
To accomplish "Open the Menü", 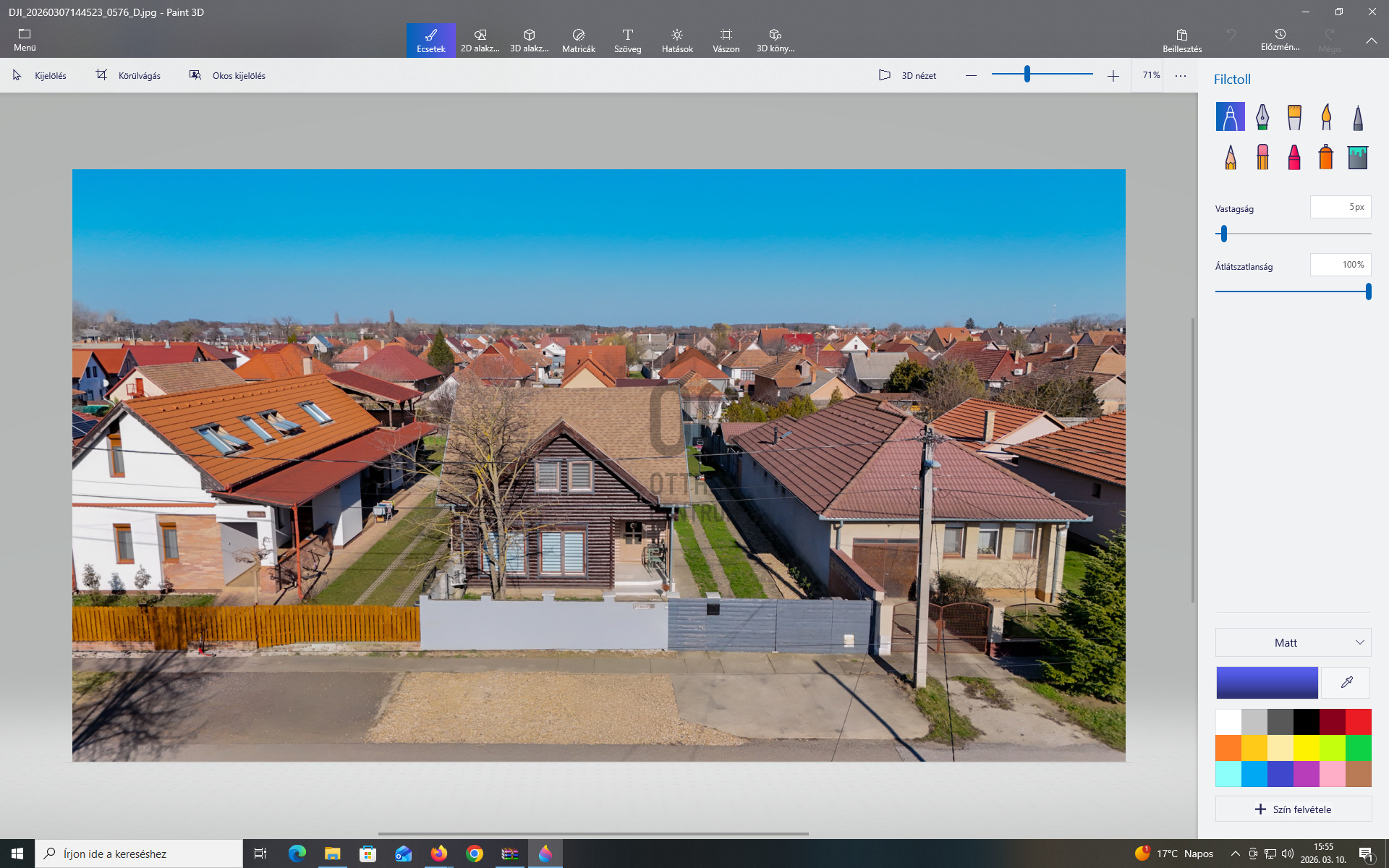I will (24, 40).
